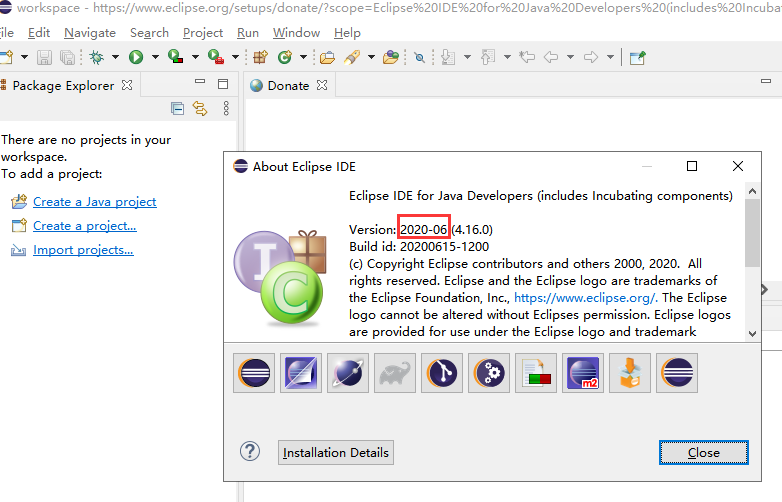782x502 pixels.
Task: Open the Search menu
Action: (x=149, y=33)
